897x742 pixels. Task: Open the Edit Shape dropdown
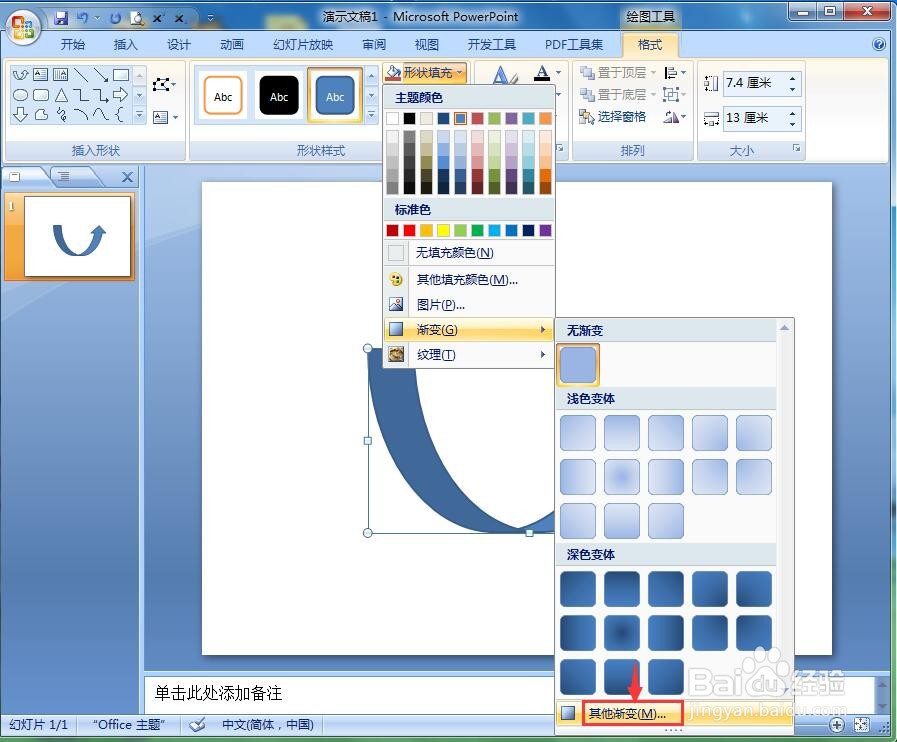click(x=164, y=85)
